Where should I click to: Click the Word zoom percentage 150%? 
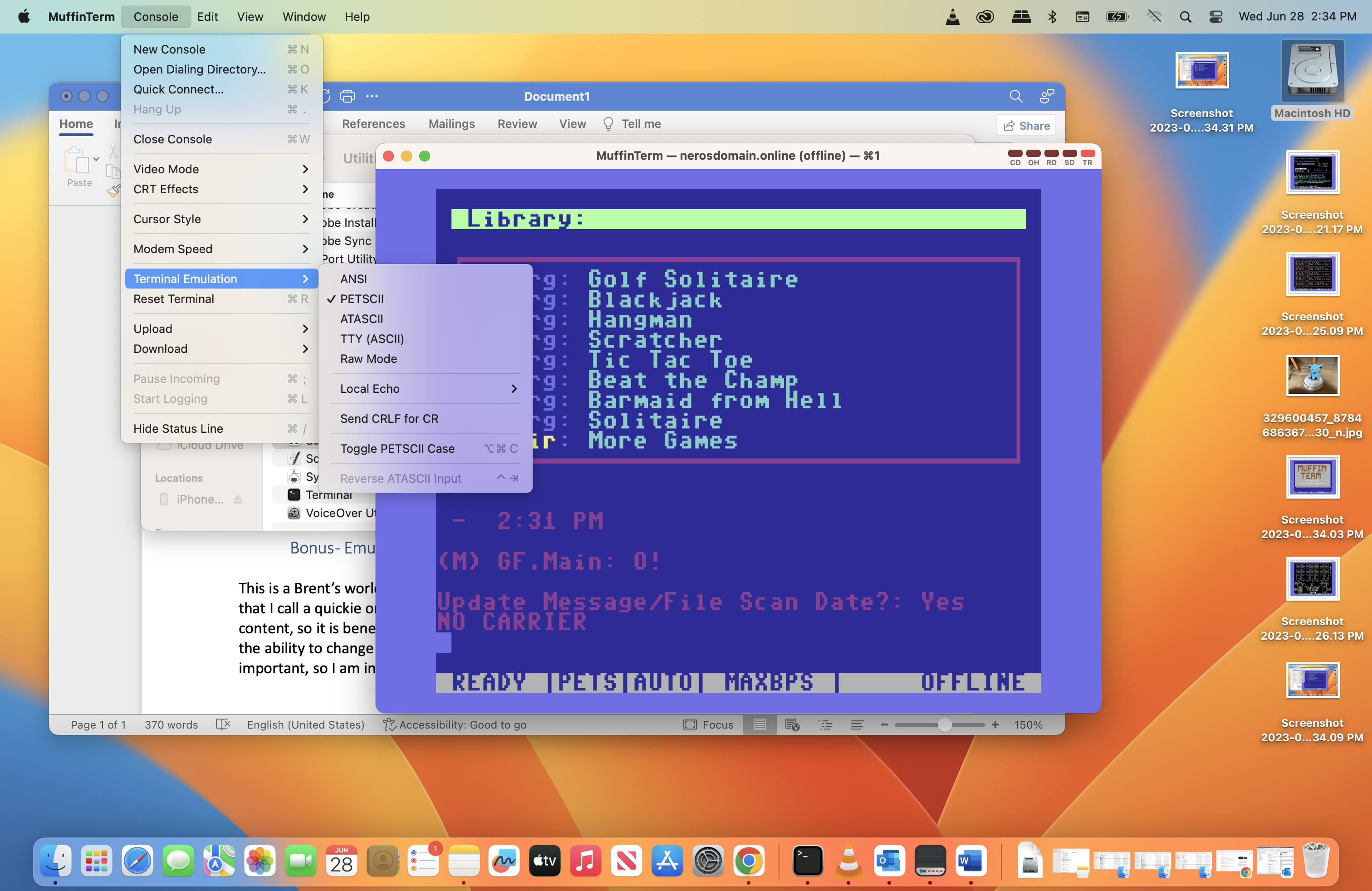point(1029,725)
